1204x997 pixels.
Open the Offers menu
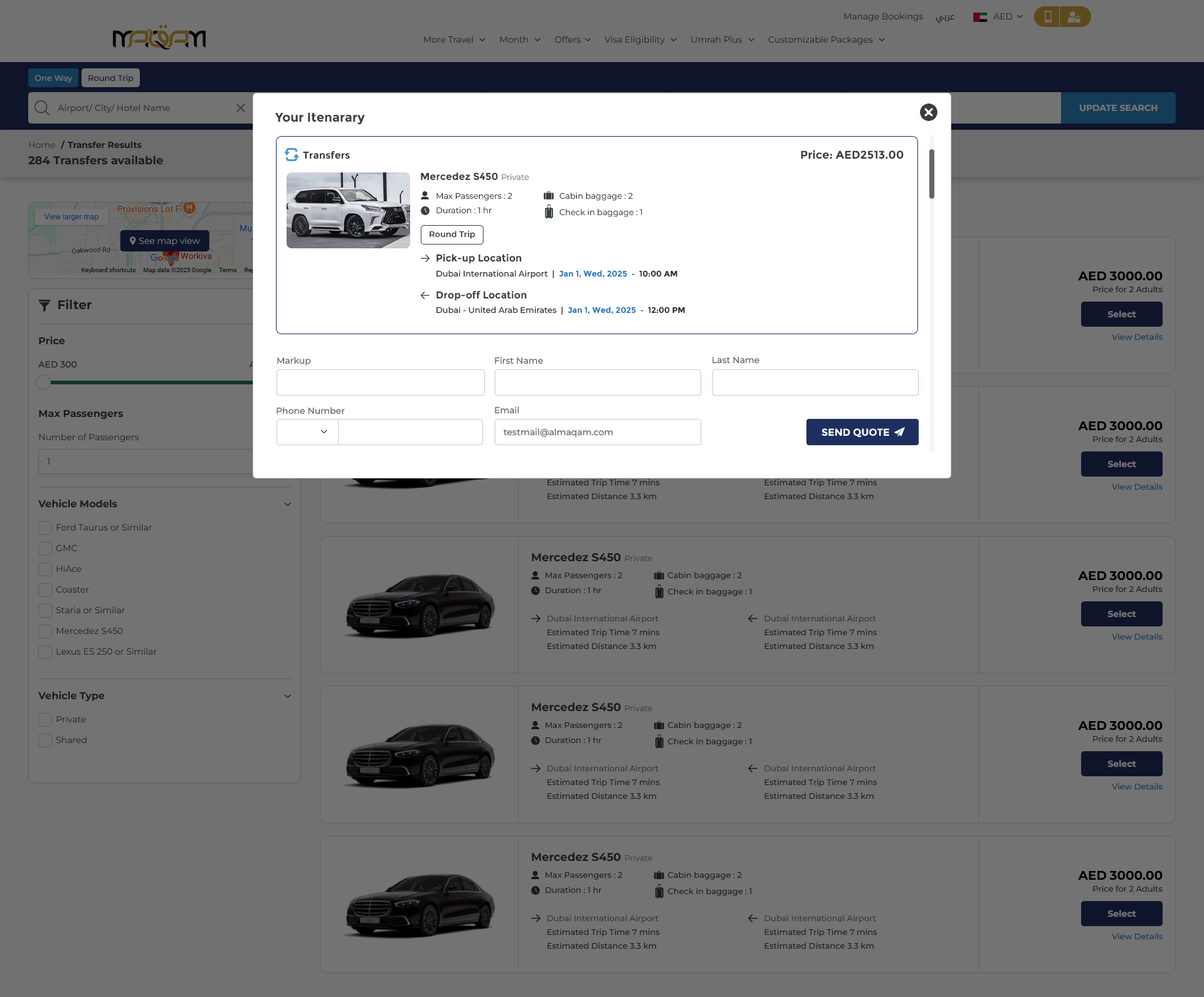tap(572, 40)
